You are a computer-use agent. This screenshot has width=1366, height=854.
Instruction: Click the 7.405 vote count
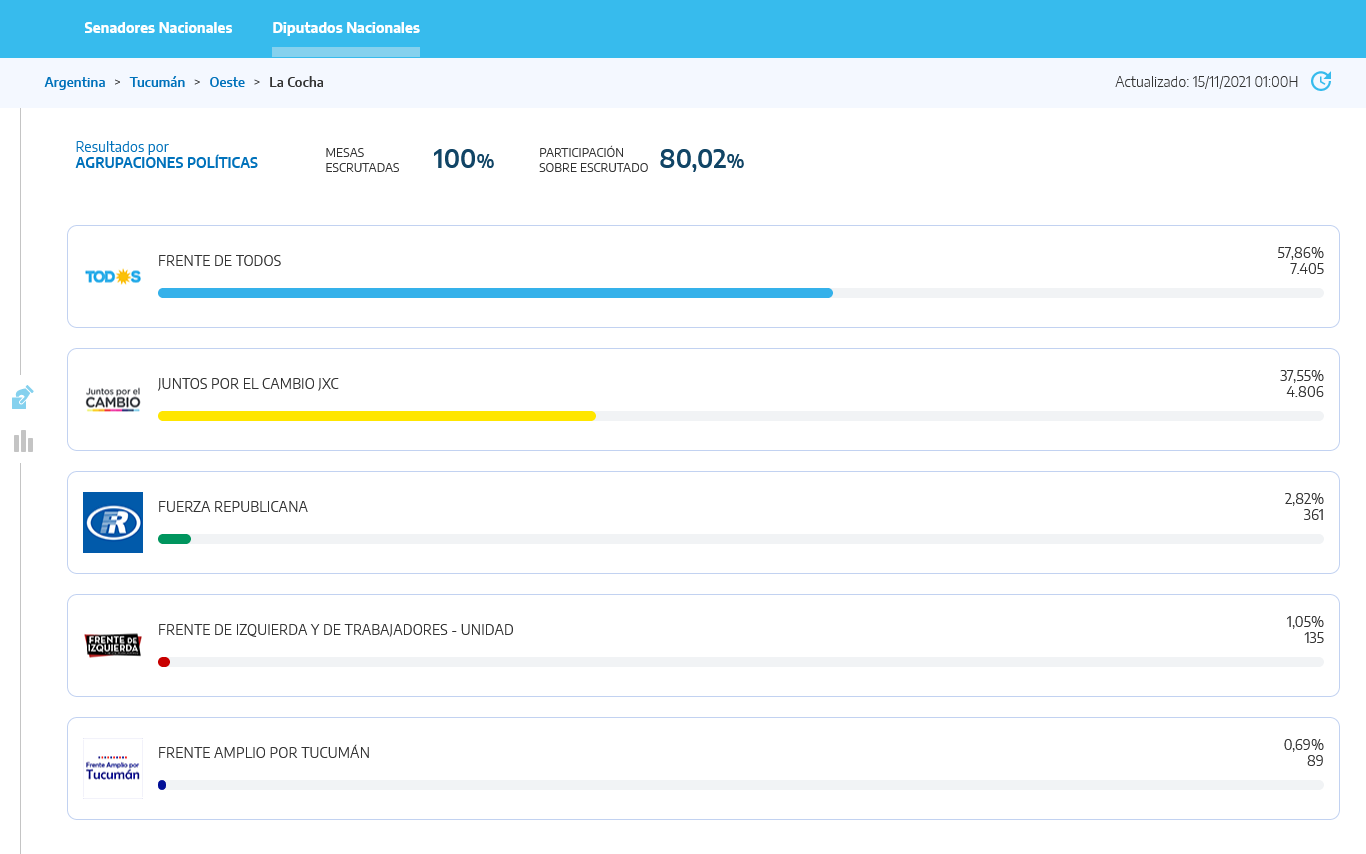coord(1306,269)
